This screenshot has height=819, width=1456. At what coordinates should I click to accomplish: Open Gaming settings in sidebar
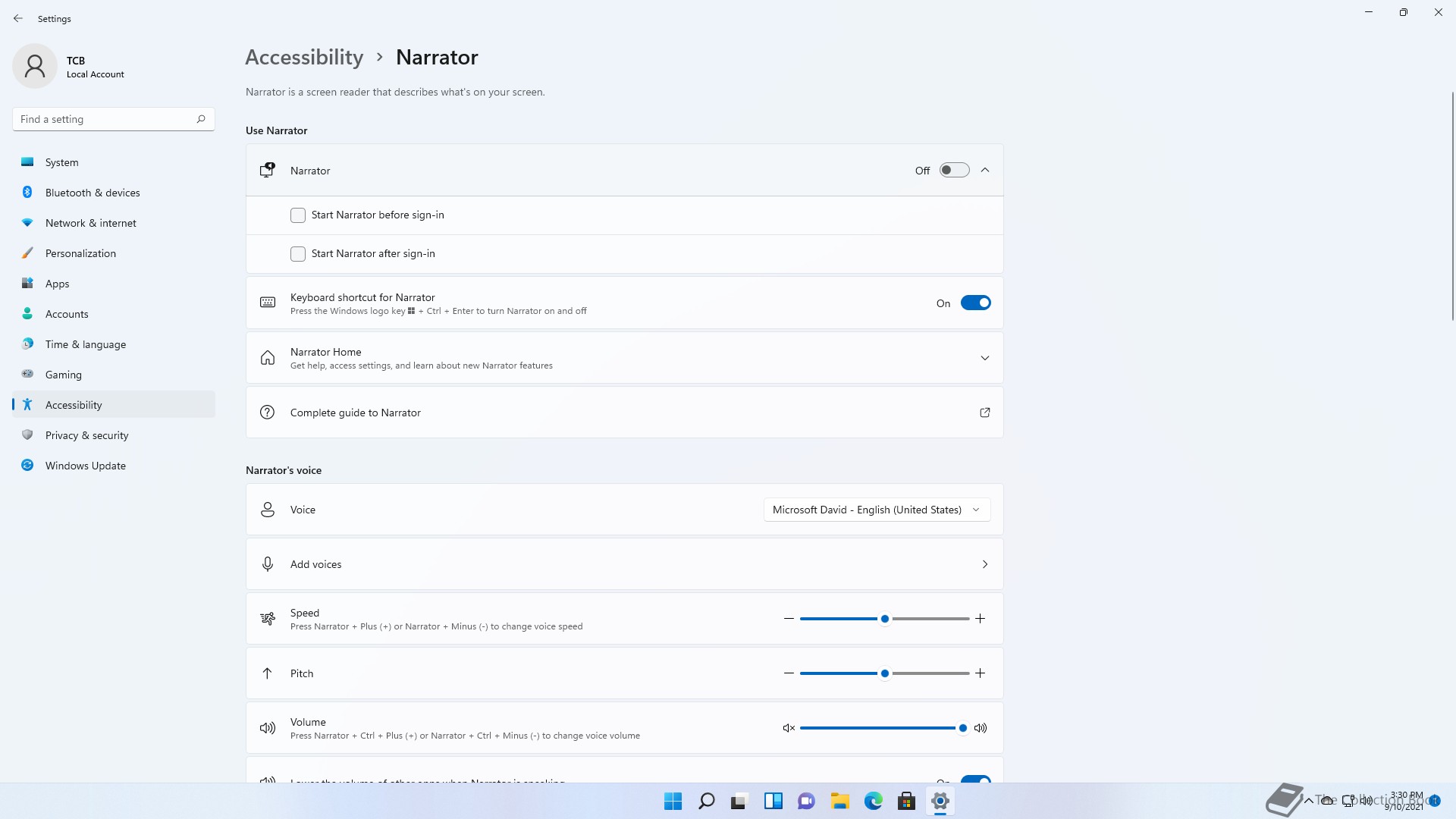click(x=114, y=375)
